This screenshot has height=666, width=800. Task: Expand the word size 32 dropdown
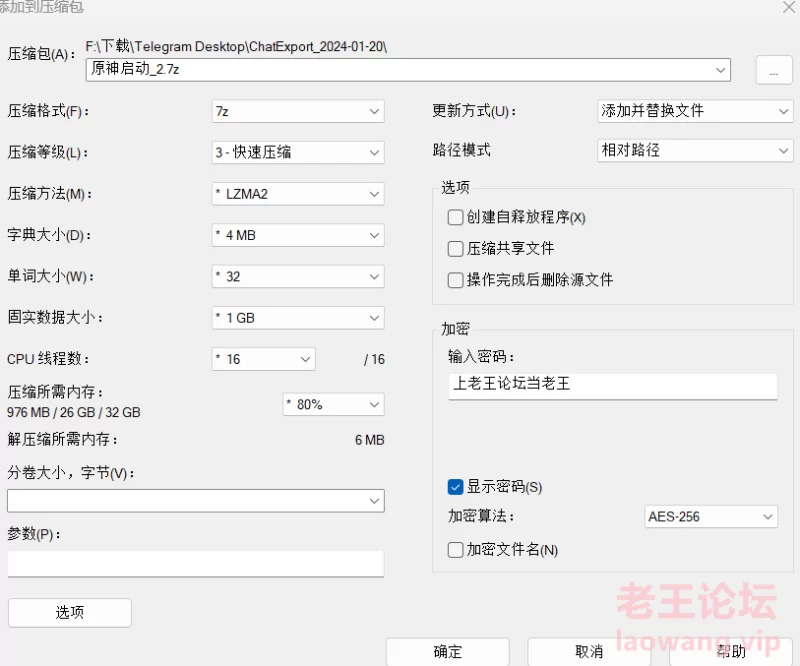[x=298, y=277]
